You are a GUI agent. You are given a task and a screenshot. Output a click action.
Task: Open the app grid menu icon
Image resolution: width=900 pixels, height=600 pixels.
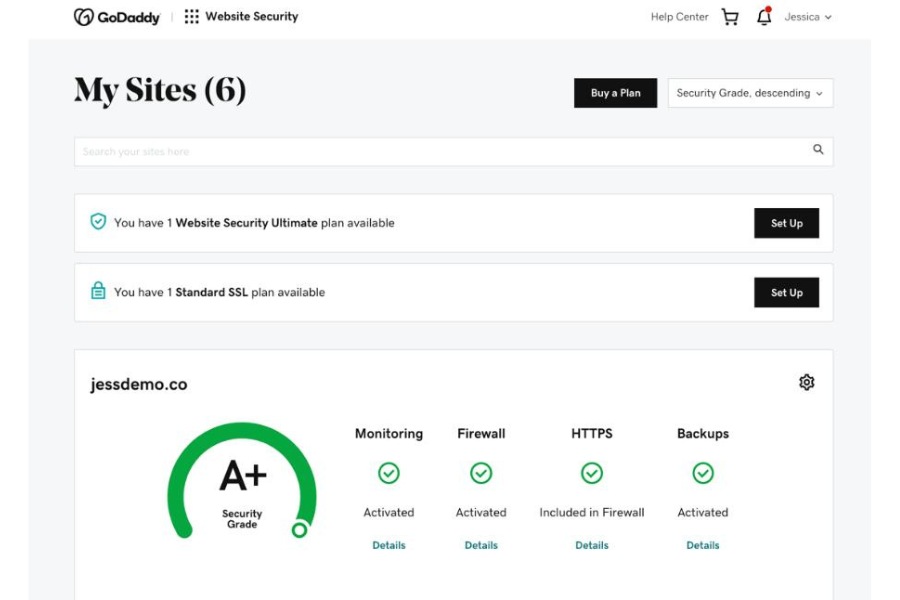[x=192, y=17]
